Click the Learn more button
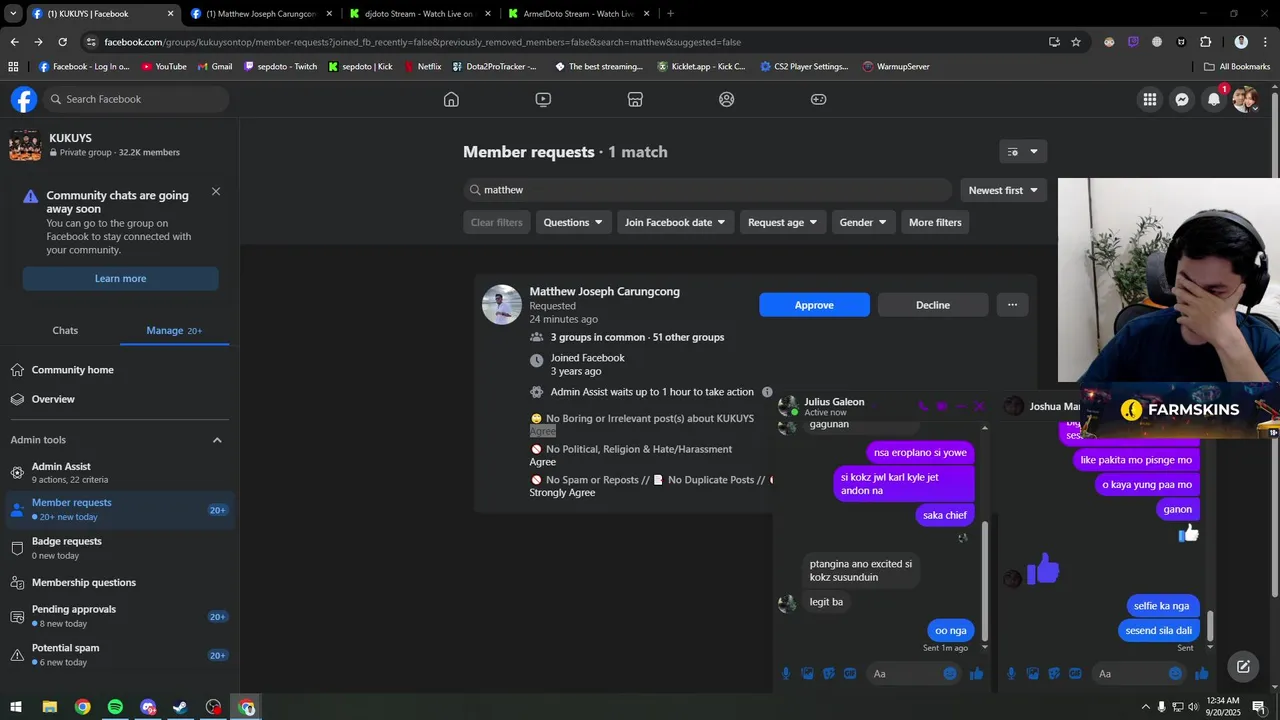1280x720 pixels. [120, 278]
